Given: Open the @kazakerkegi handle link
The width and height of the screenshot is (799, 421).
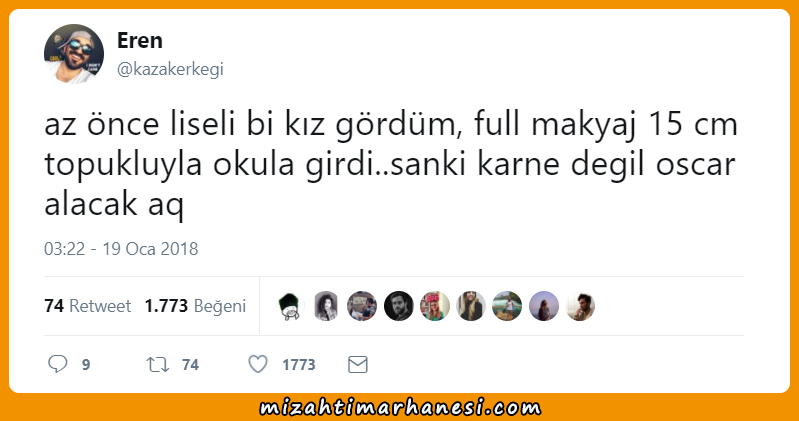Looking at the screenshot, I should pos(170,69).
